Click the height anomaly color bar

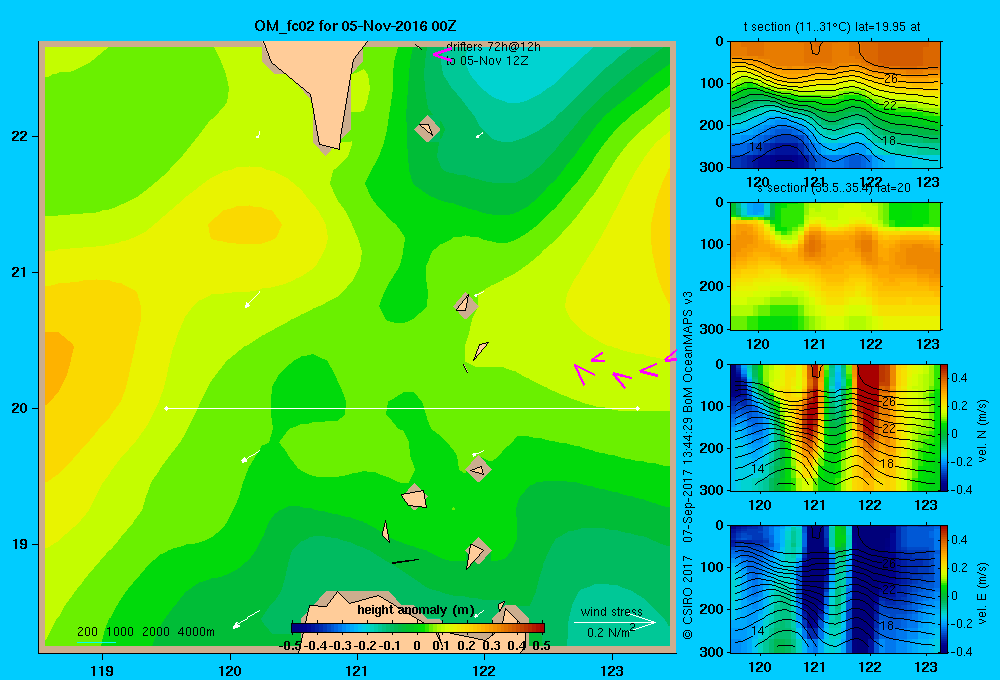[418, 628]
